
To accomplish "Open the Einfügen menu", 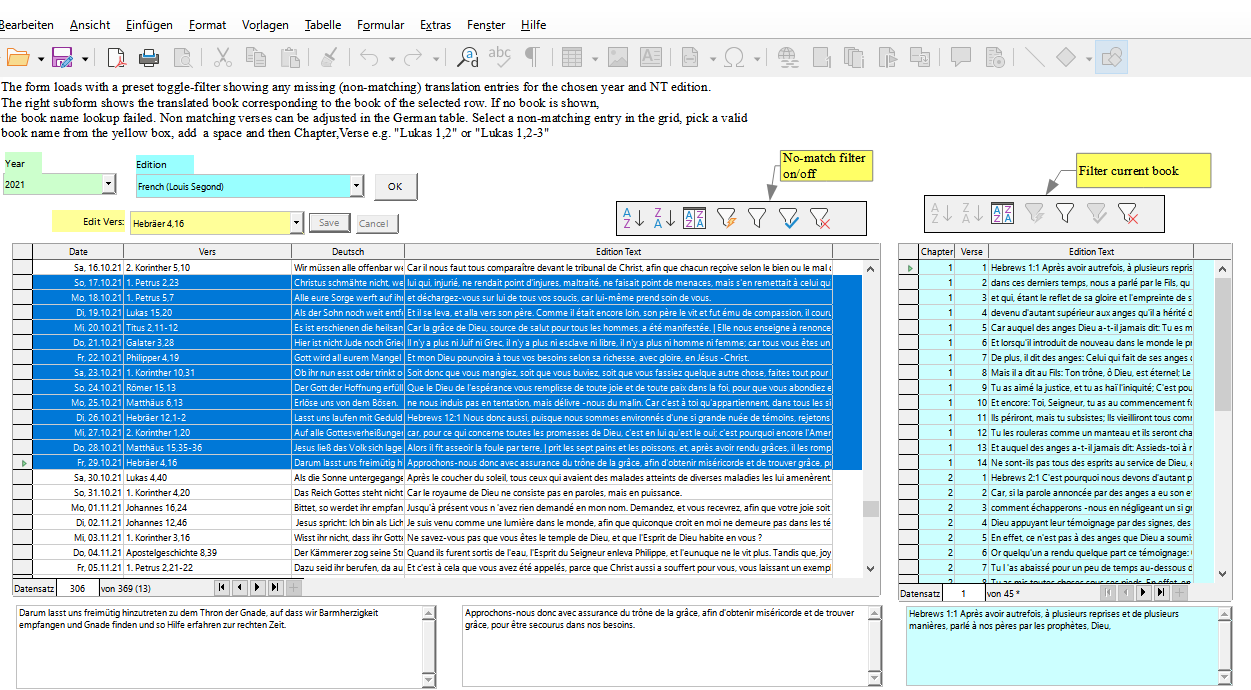I will pyautogui.click(x=150, y=25).
